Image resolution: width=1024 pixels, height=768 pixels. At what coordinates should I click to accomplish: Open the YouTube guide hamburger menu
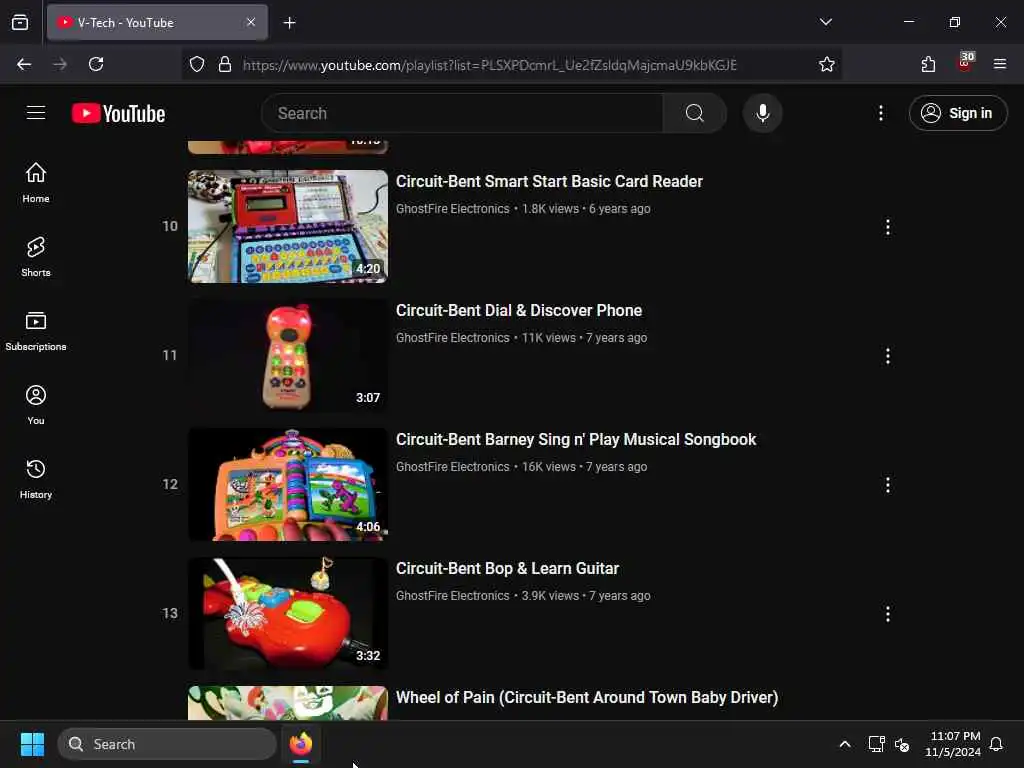click(x=36, y=113)
